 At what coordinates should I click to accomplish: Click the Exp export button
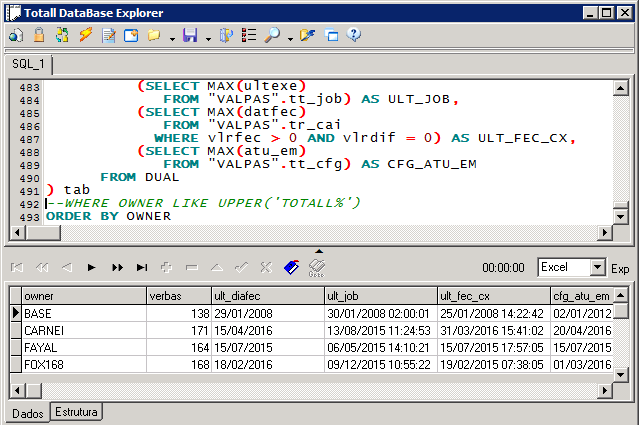click(620, 269)
